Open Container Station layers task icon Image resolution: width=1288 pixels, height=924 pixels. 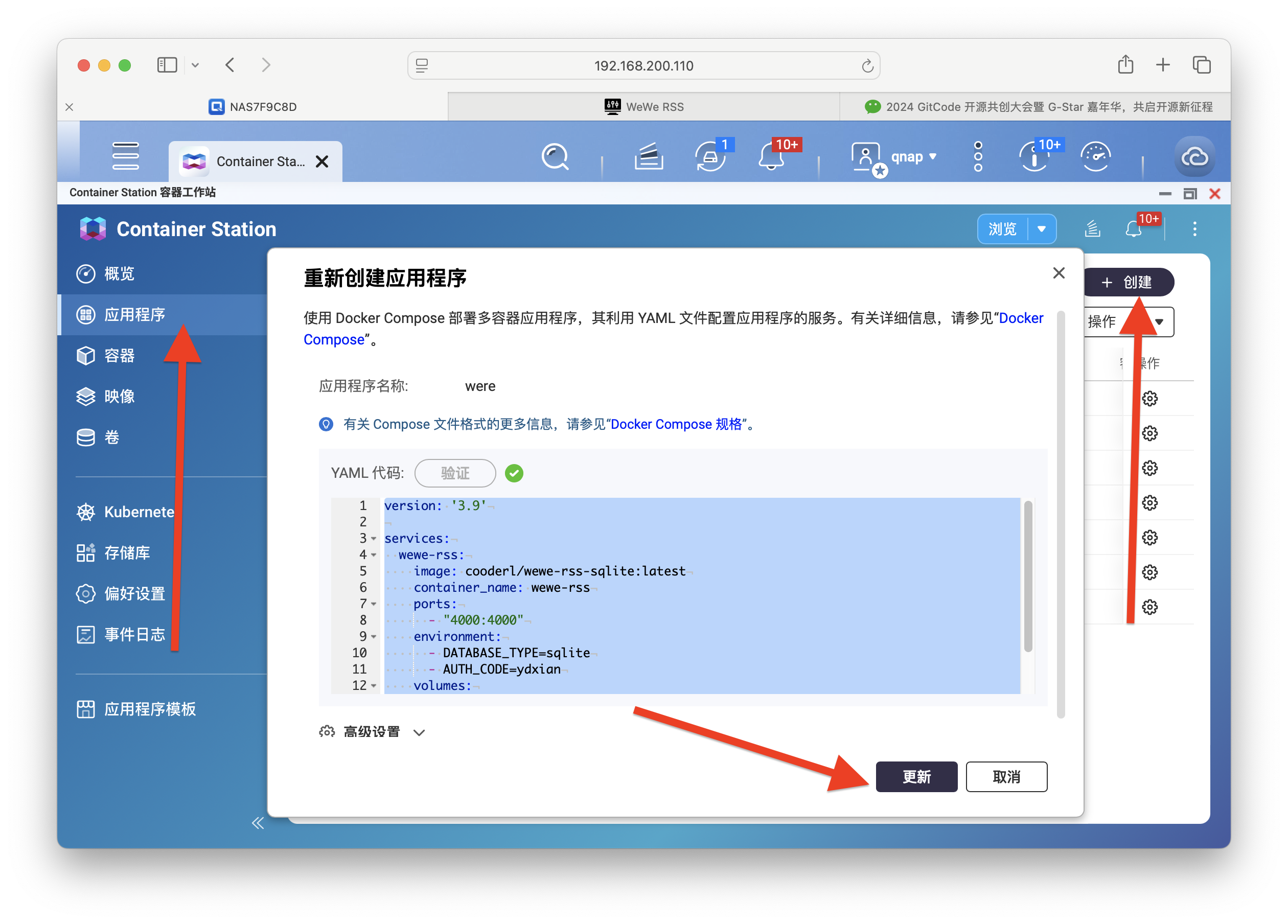click(1092, 229)
